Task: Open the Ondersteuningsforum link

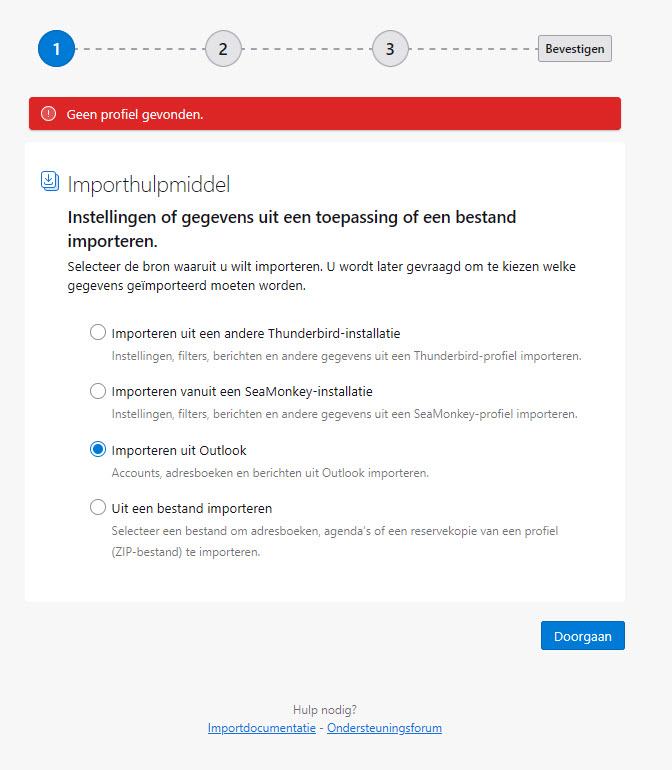Action: tap(384, 728)
